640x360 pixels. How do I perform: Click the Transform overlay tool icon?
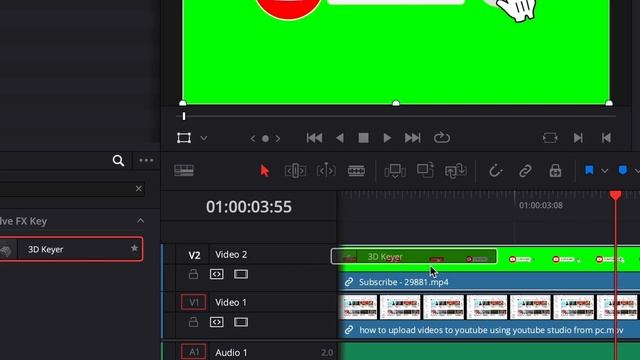[x=184, y=138]
